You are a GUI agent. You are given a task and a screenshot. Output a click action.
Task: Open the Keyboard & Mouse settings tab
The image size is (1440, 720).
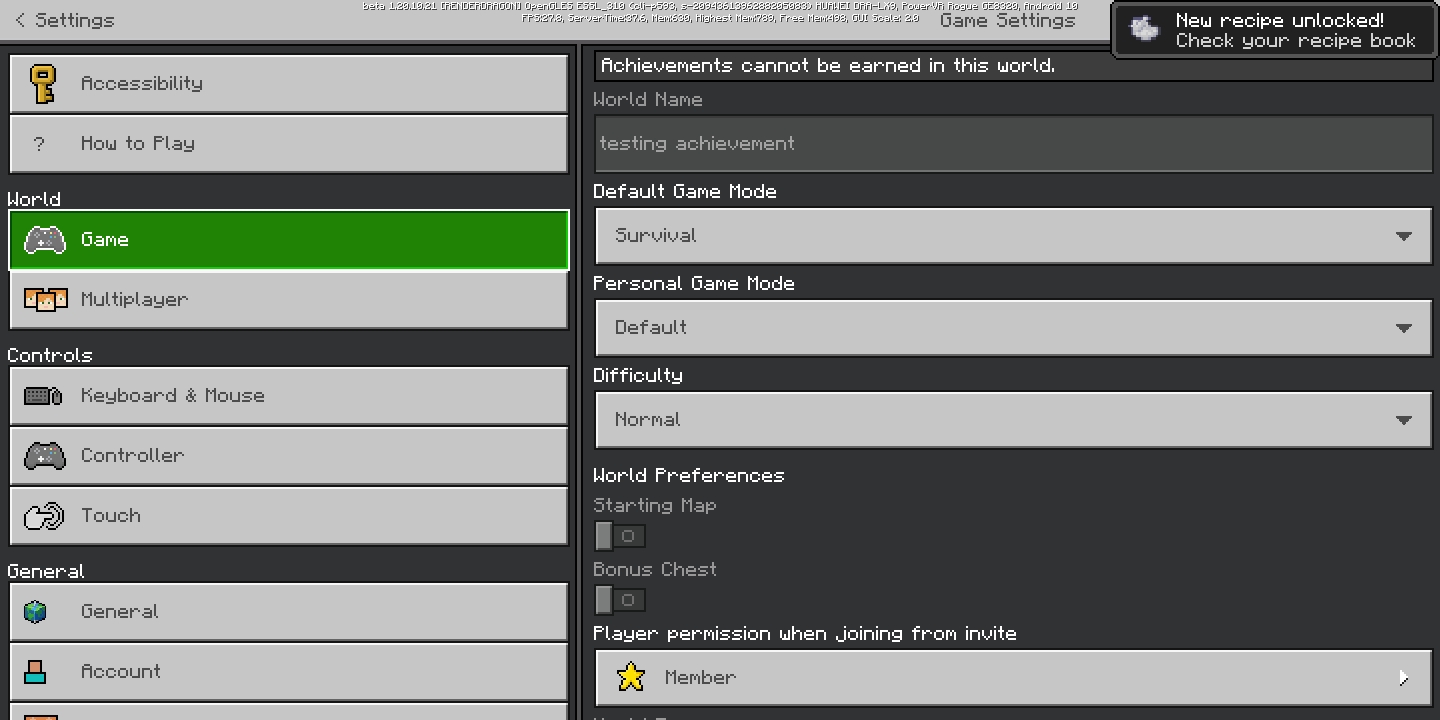[x=289, y=396]
